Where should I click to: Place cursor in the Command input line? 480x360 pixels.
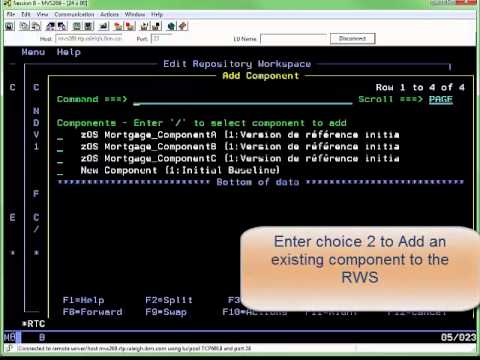tap(242, 99)
